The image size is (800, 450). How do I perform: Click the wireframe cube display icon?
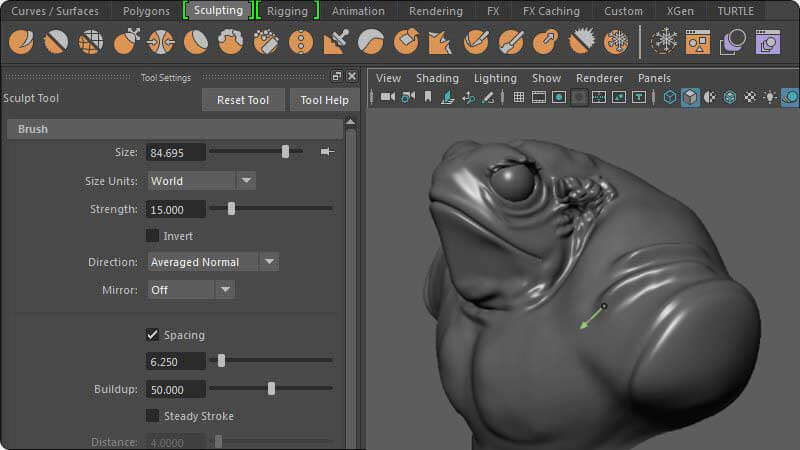click(670, 97)
